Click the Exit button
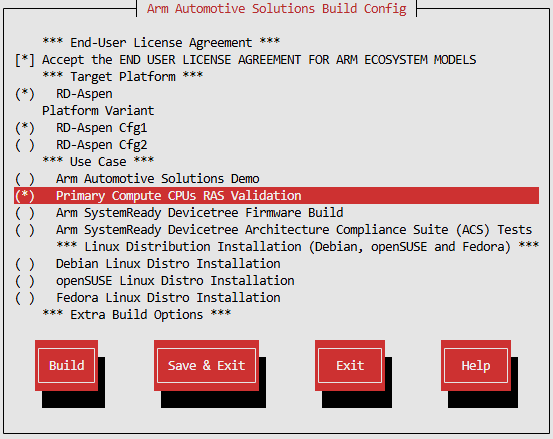The width and height of the screenshot is (553, 439). [x=350, y=365]
